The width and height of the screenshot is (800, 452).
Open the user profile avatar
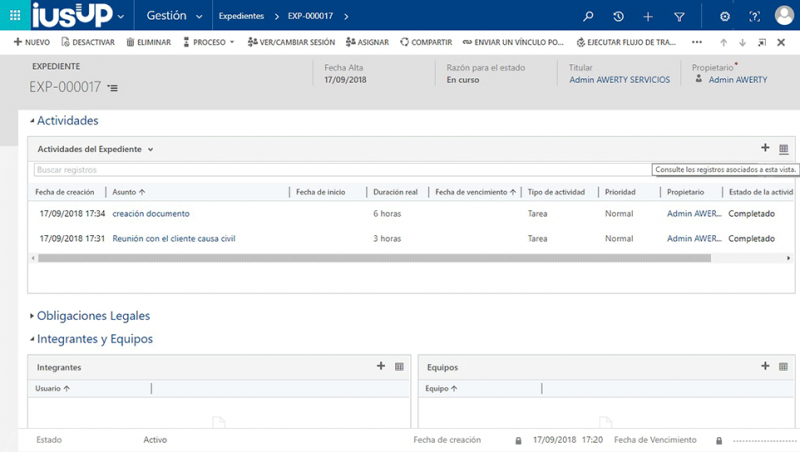784,15
